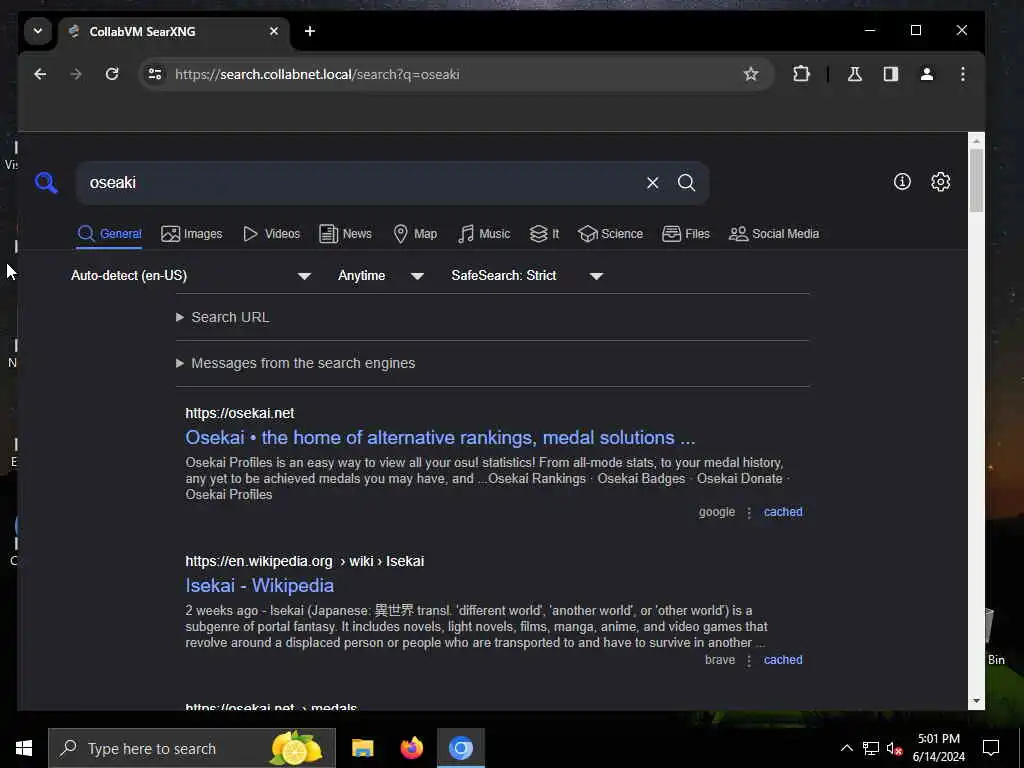Open the Isekai - Wikipedia result

[x=259, y=585]
